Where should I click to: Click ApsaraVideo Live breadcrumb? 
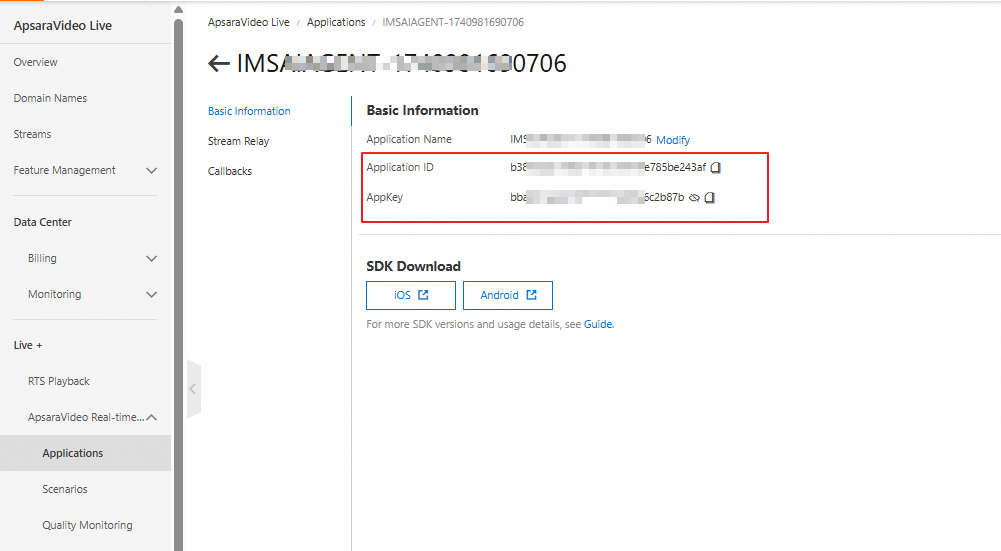[x=248, y=22]
